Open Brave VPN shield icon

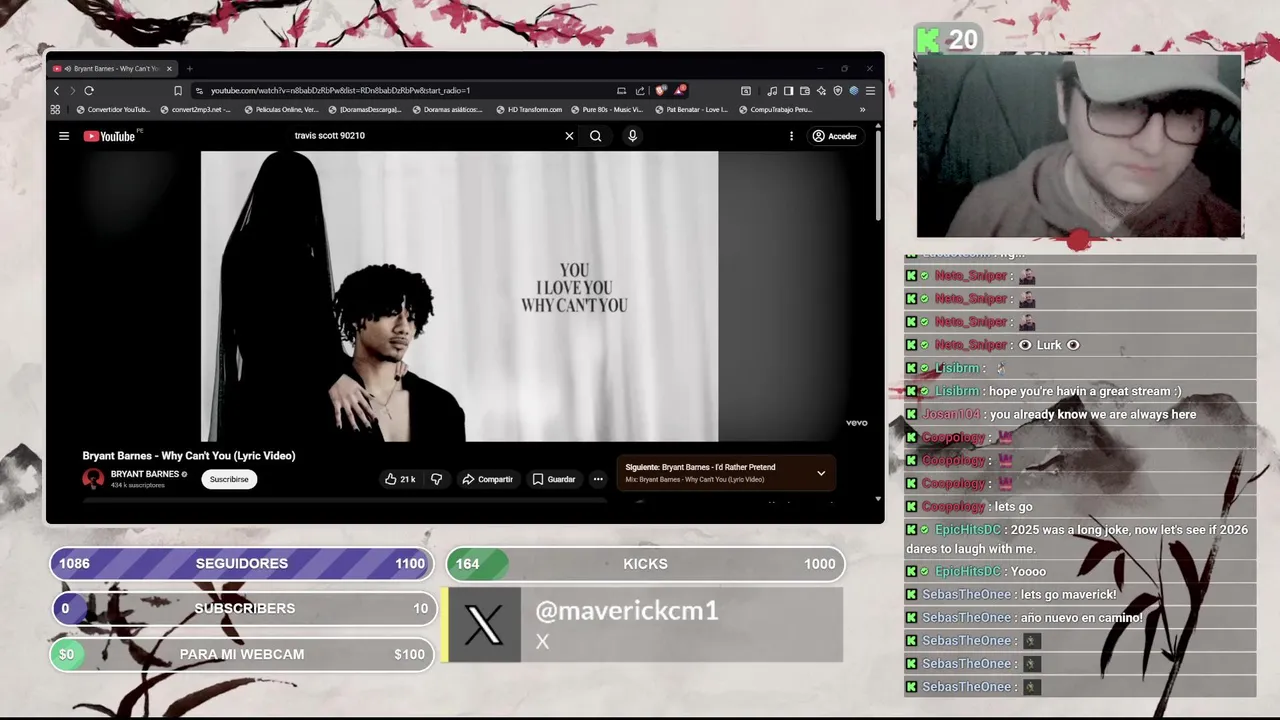tap(837, 90)
